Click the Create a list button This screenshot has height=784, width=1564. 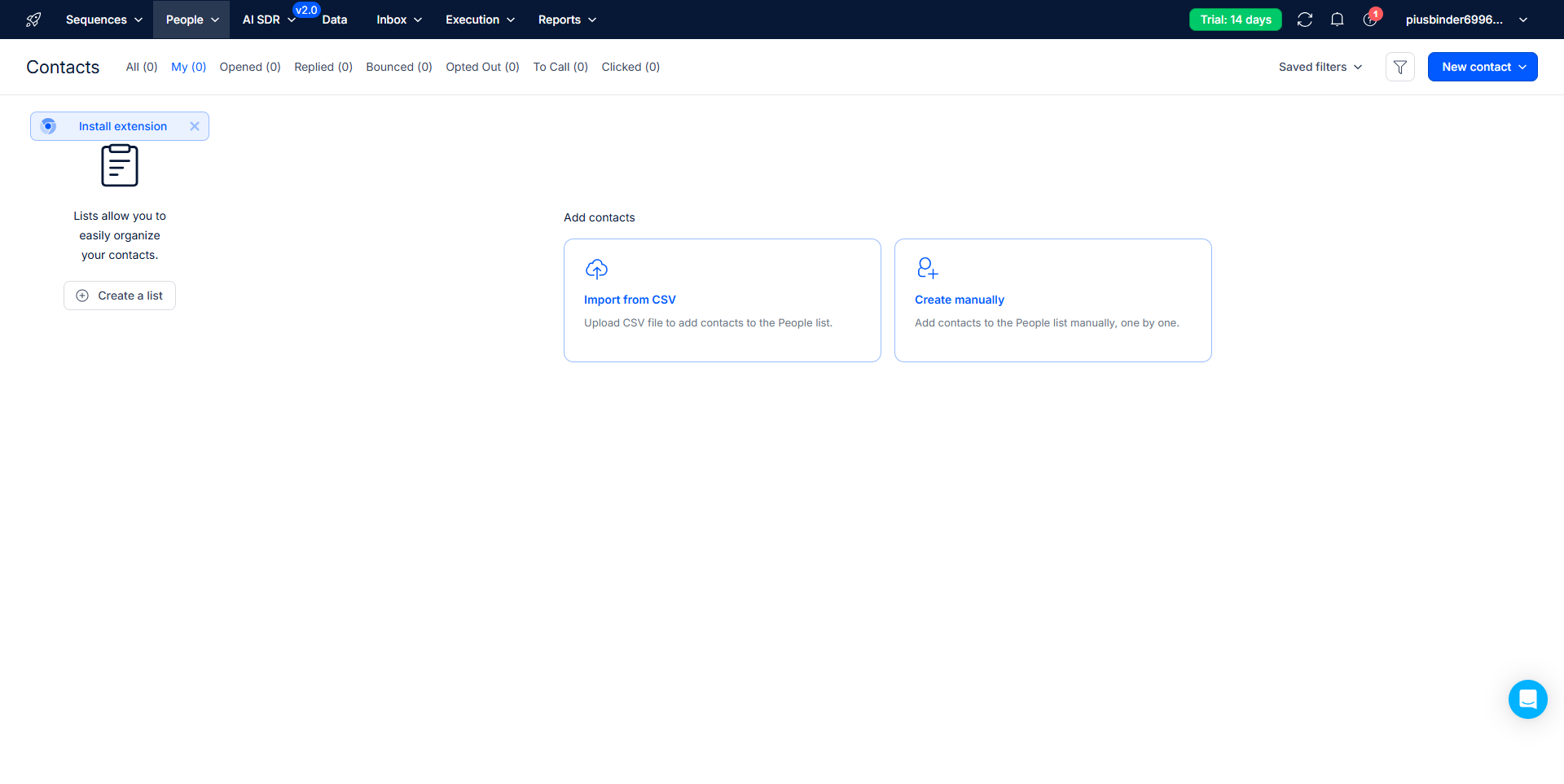pos(120,296)
